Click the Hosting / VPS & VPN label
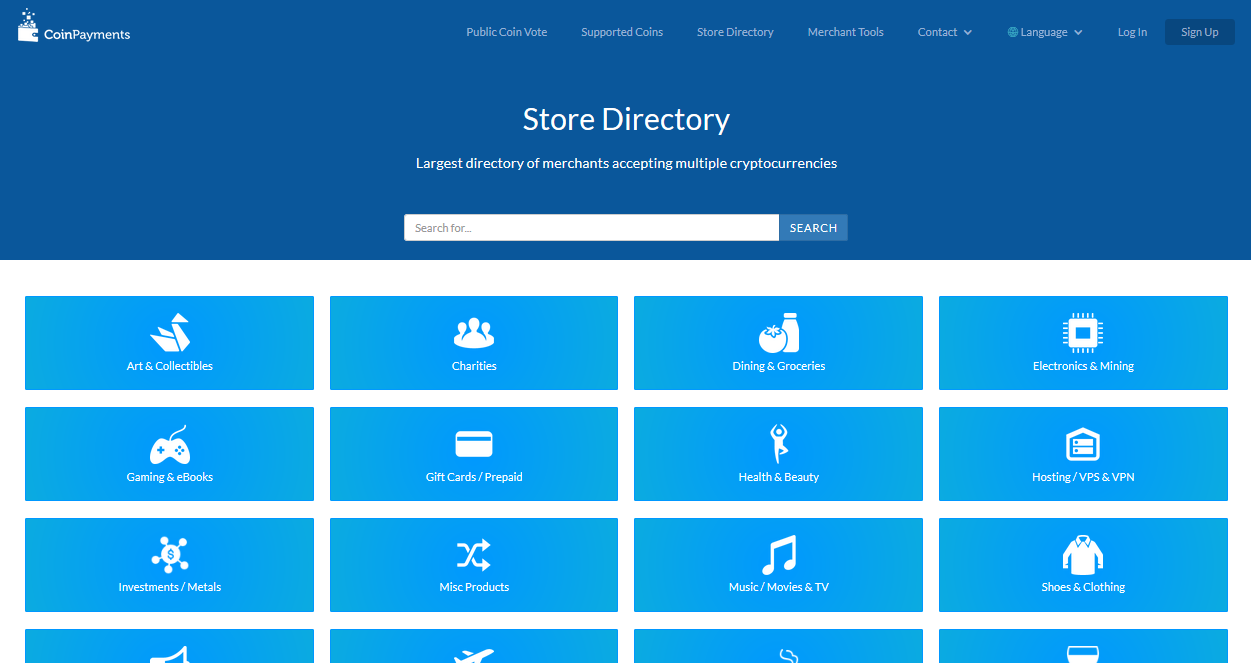This screenshot has width=1251, height=663. [x=1083, y=477]
